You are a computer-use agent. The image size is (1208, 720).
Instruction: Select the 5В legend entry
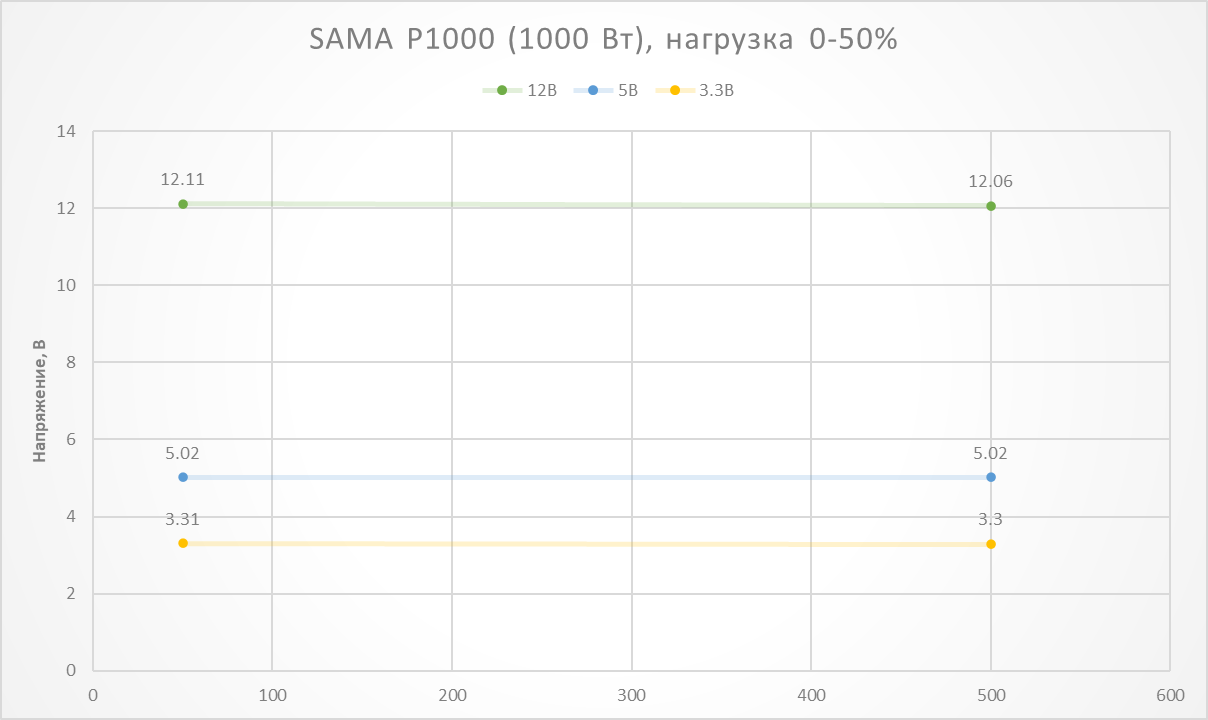pyautogui.click(x=625, y=90)
